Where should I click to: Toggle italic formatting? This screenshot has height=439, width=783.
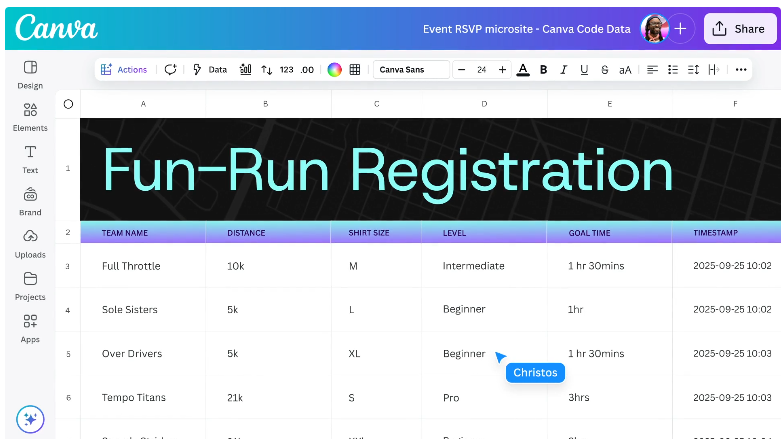(x=564, y=70)
